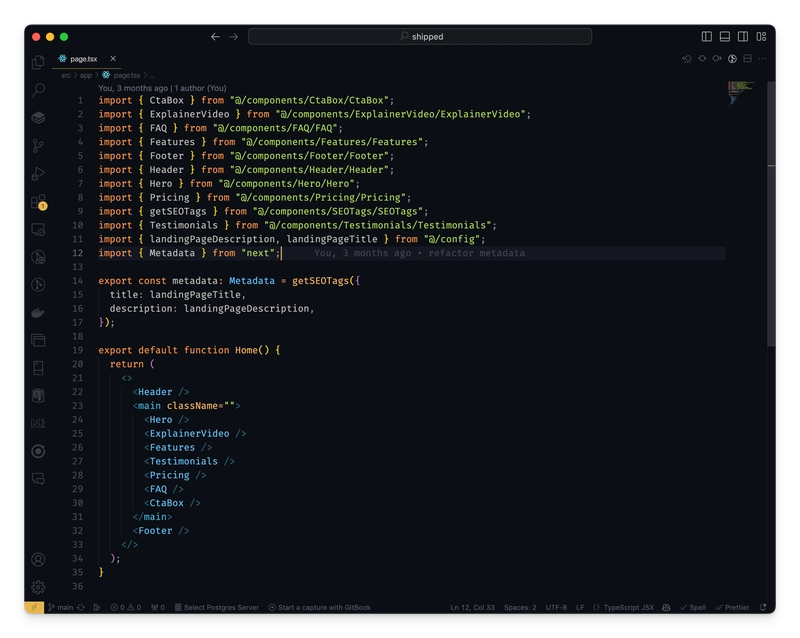Screen dimensions: 800x638
Task: Open the Extensions view with update badge
Action: click(x=38, y=202)
